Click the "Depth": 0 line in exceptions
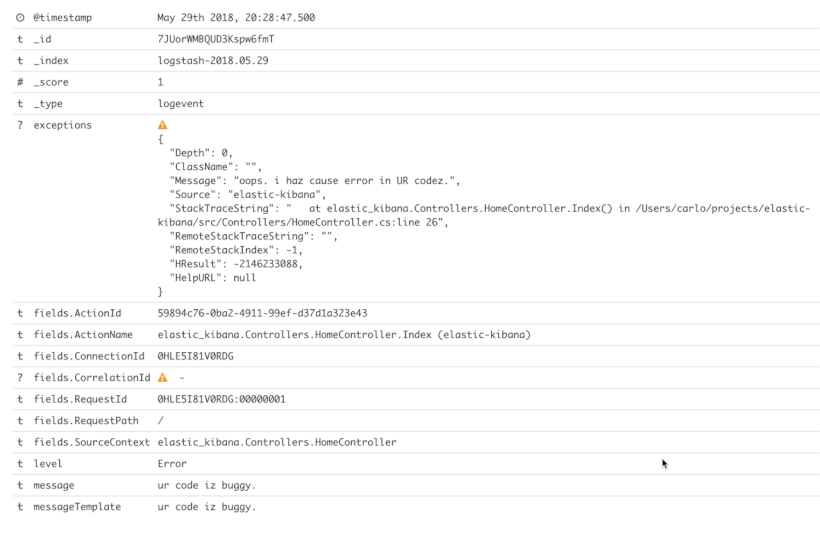The height and width of the screenshot is (536, 820). coord(201,153)
